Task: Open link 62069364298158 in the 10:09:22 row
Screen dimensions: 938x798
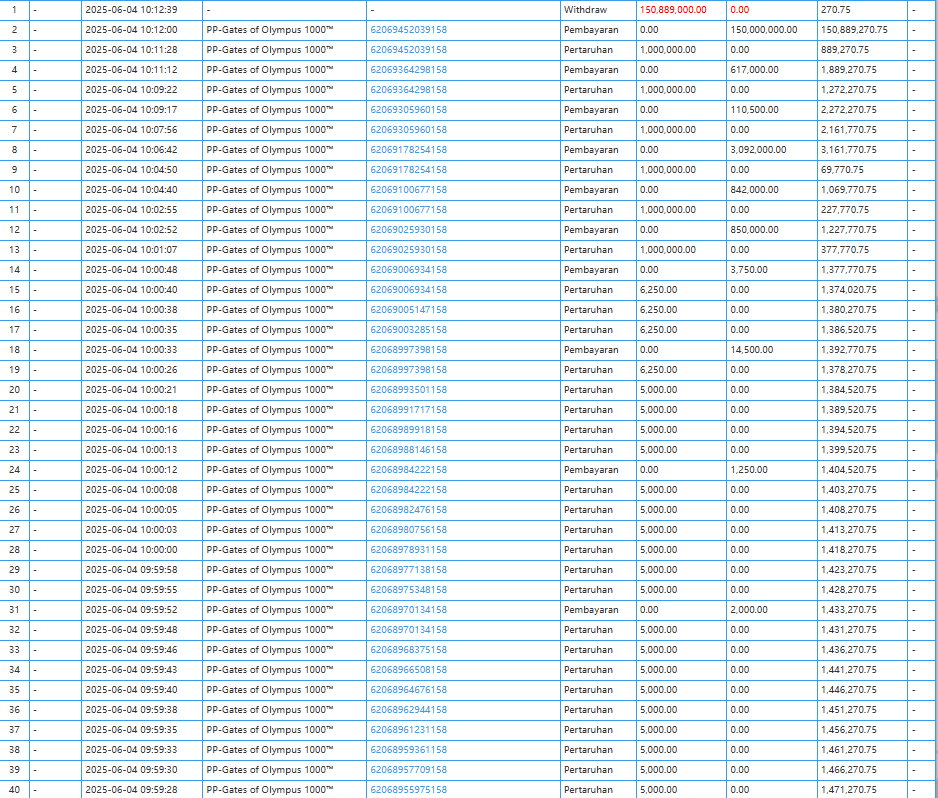Action: [x=409, y=90]
